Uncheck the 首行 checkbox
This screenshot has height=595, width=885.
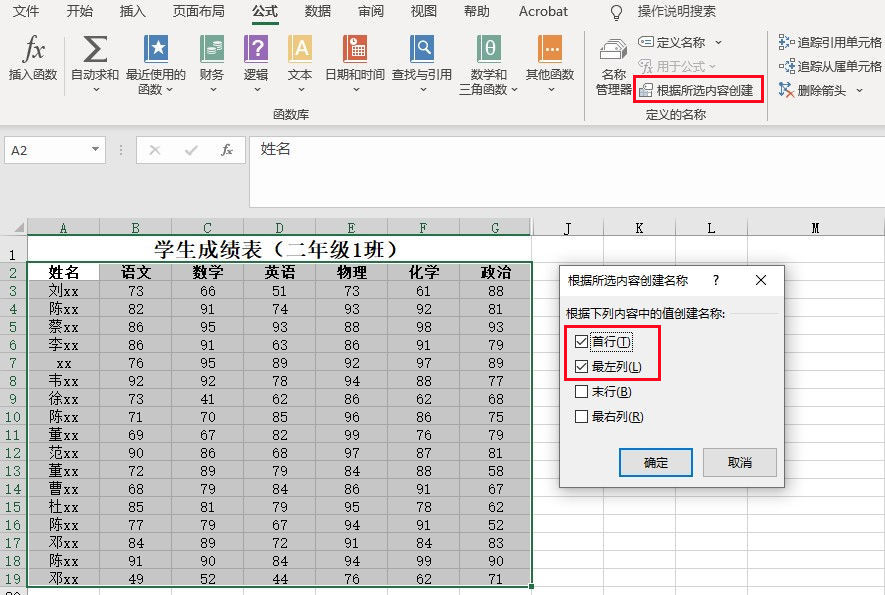581,342
